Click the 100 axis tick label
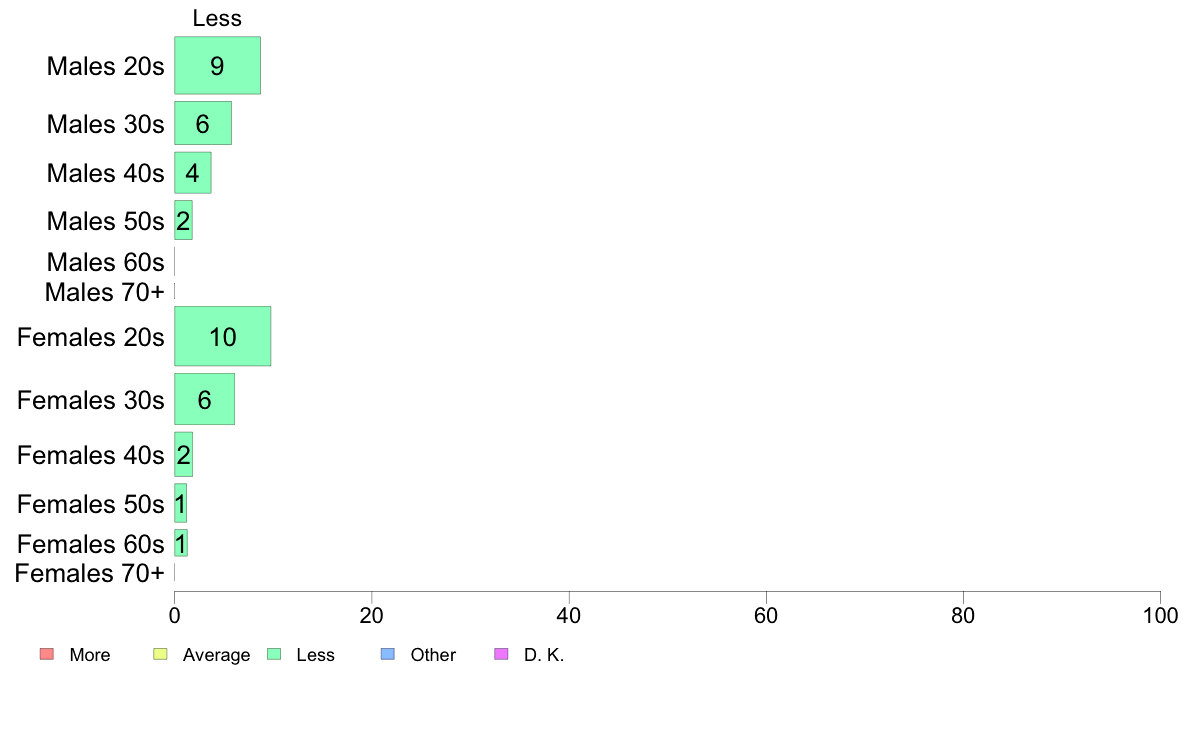1188x736 pixels. coord(1160,615)
